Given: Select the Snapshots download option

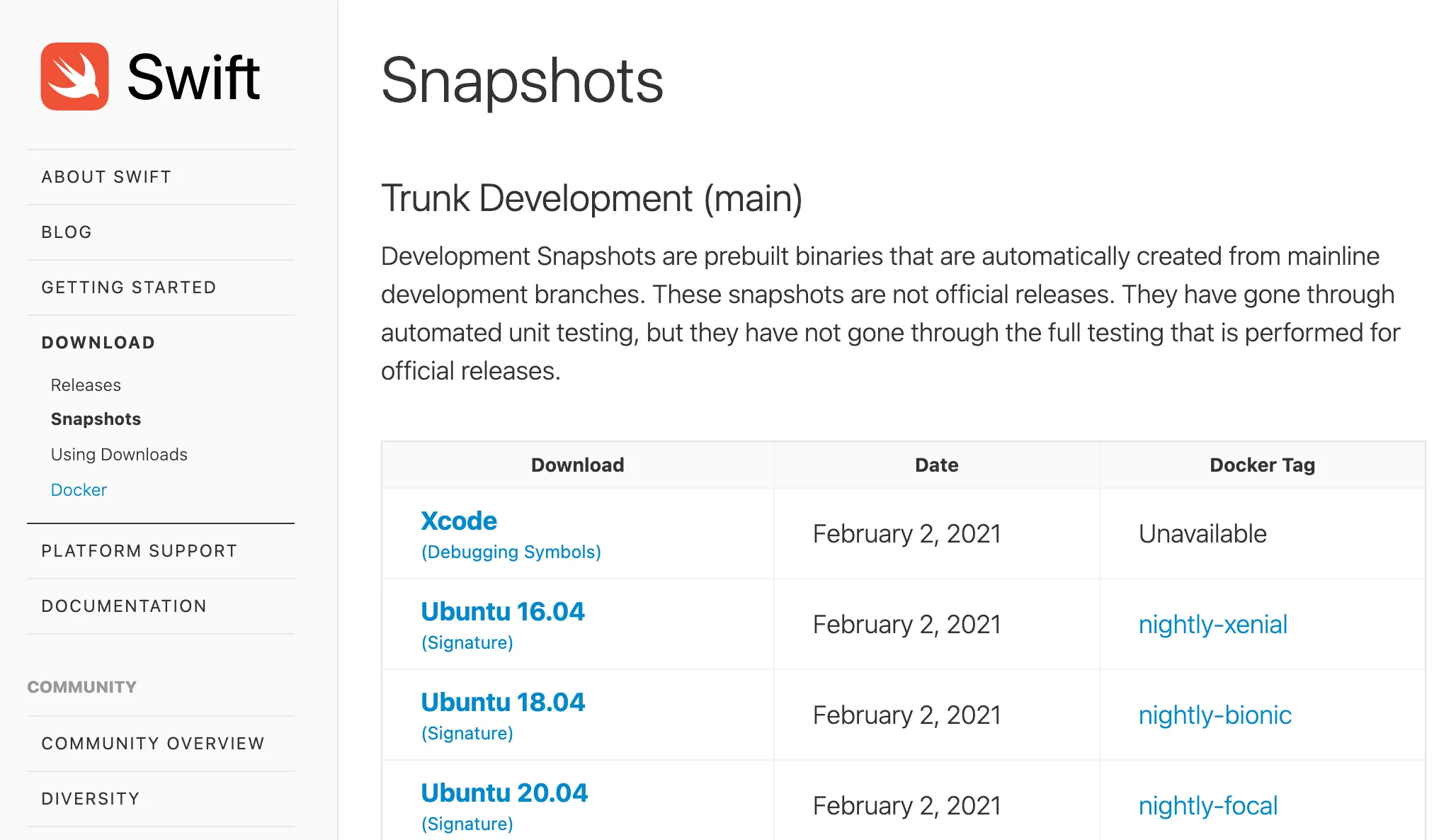Looking at the screenshot, I should click(x=96, y=418).
